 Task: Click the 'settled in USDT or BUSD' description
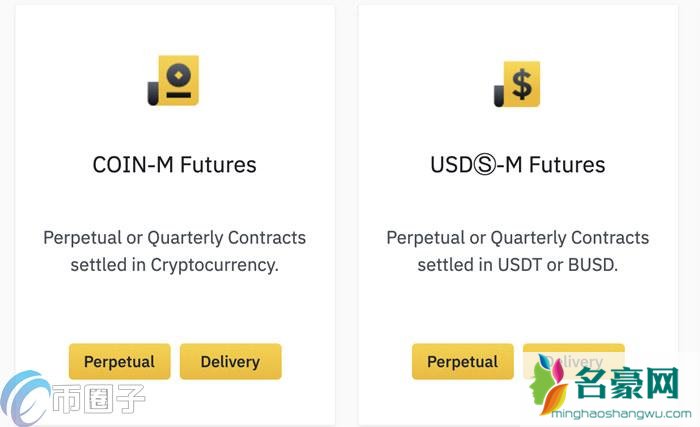pyautogui.click(x=518, y=265)
